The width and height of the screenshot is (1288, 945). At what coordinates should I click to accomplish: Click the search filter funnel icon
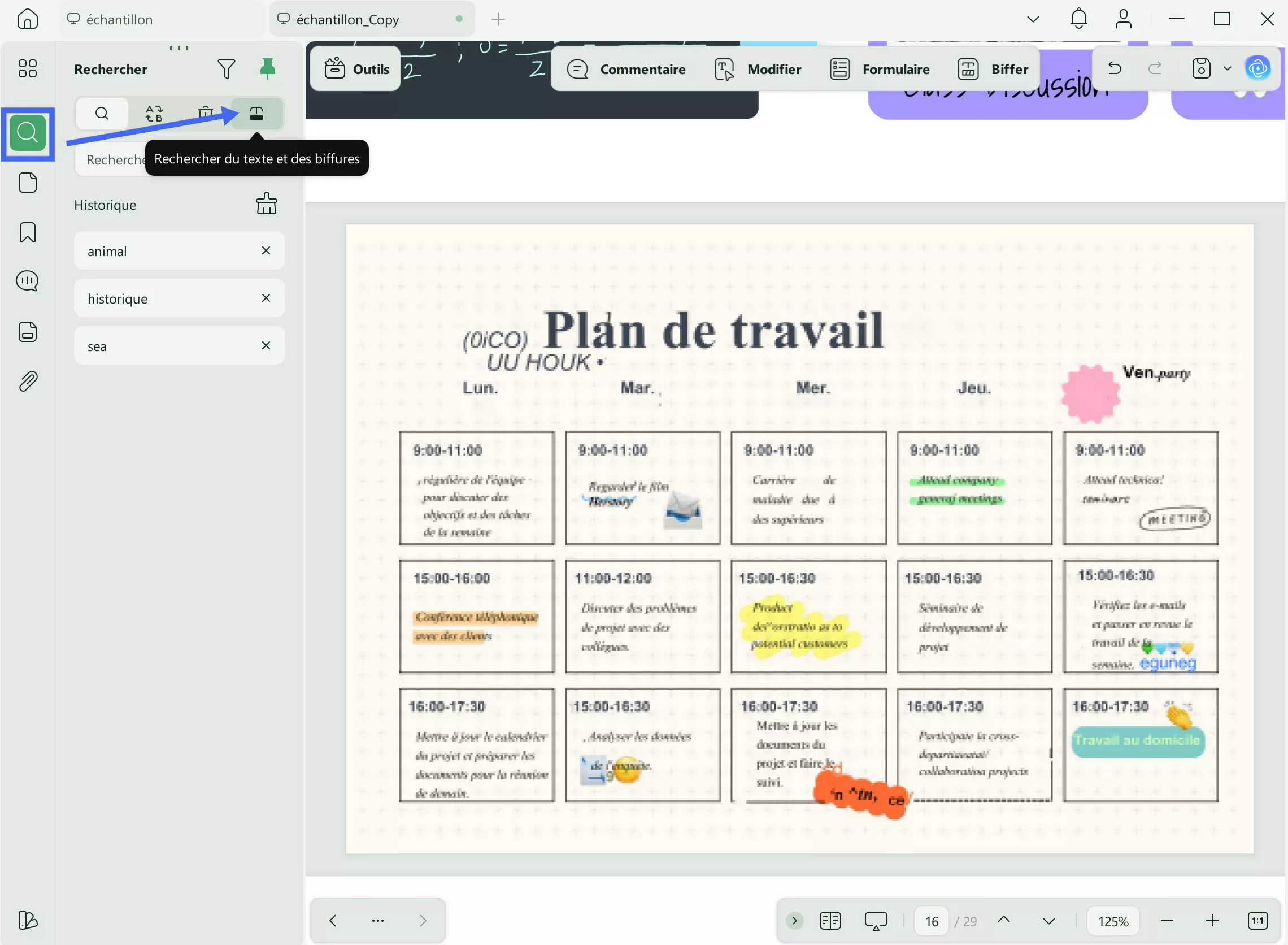(227, 69)
